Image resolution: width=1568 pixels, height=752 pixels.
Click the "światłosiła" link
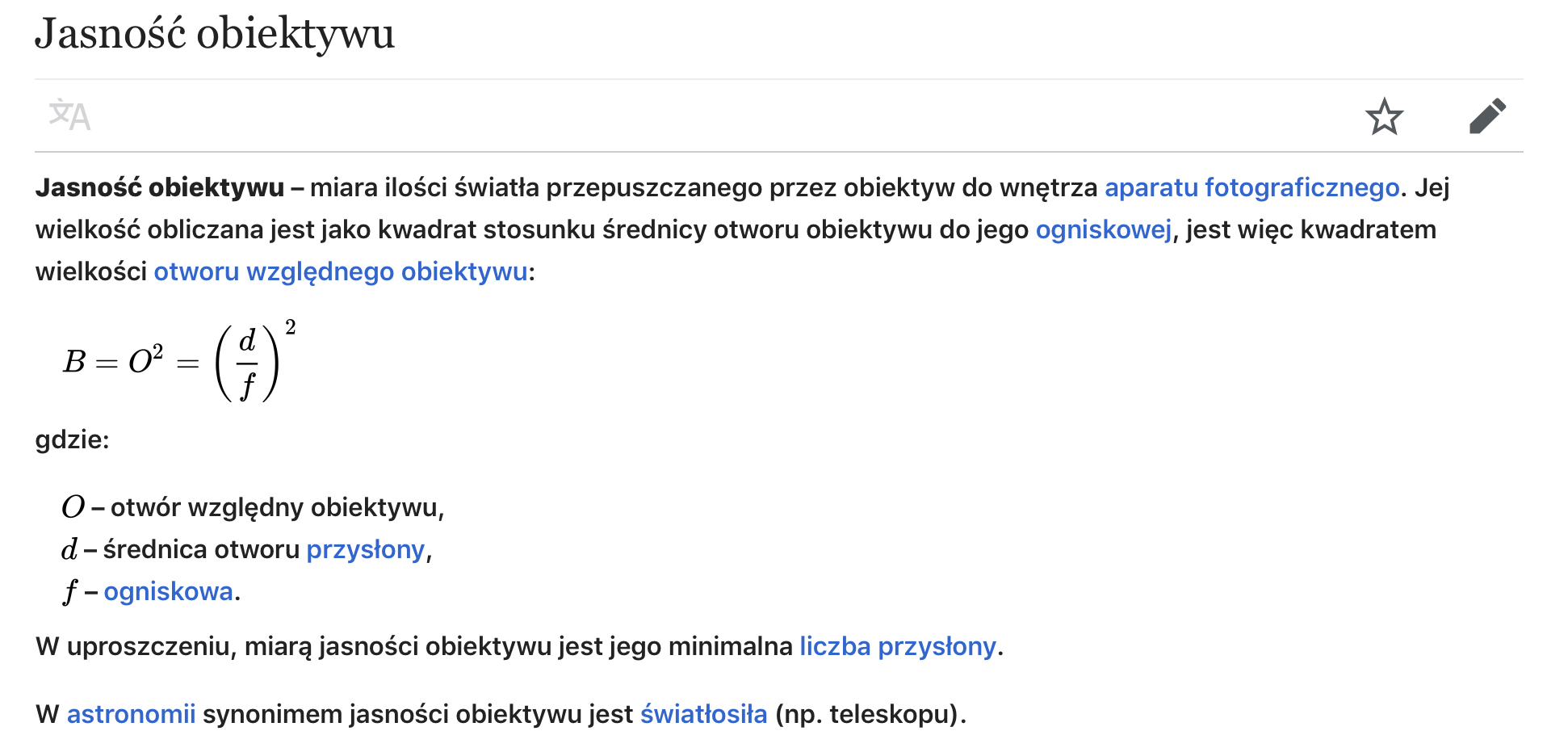point(703,714)
